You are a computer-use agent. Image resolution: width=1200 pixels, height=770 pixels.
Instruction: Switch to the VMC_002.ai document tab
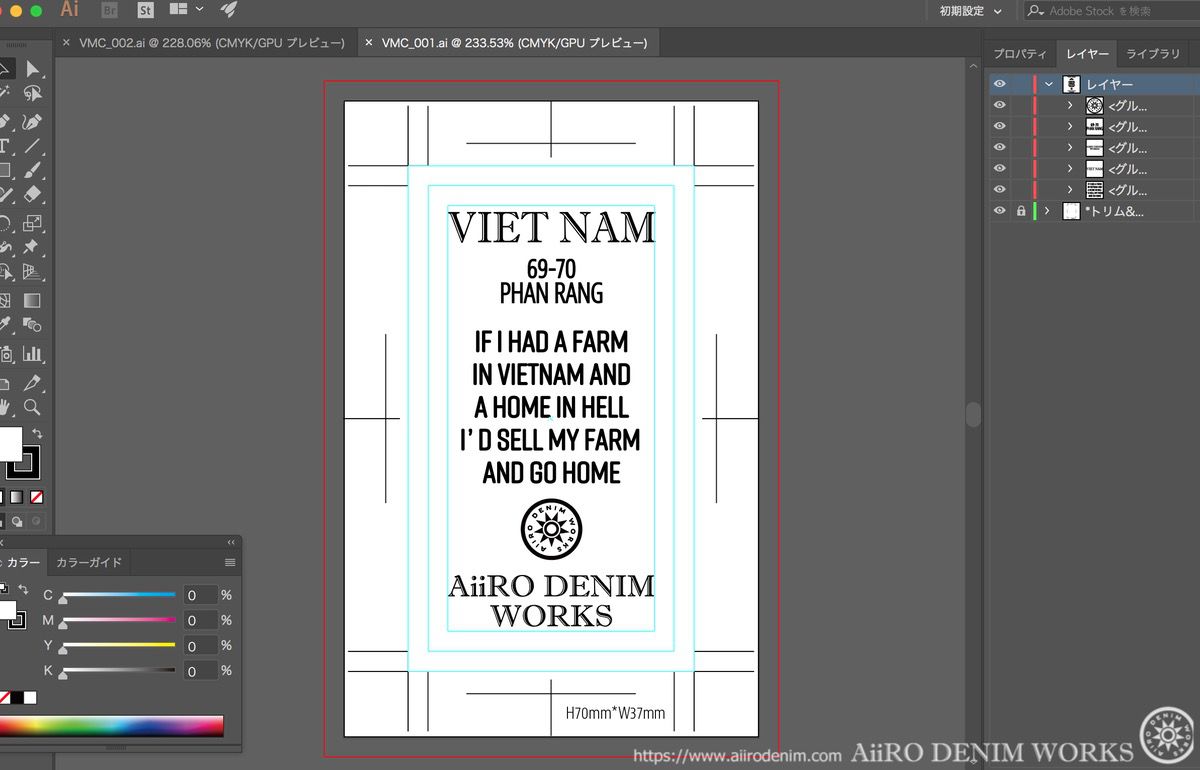[x=212, y=43]
